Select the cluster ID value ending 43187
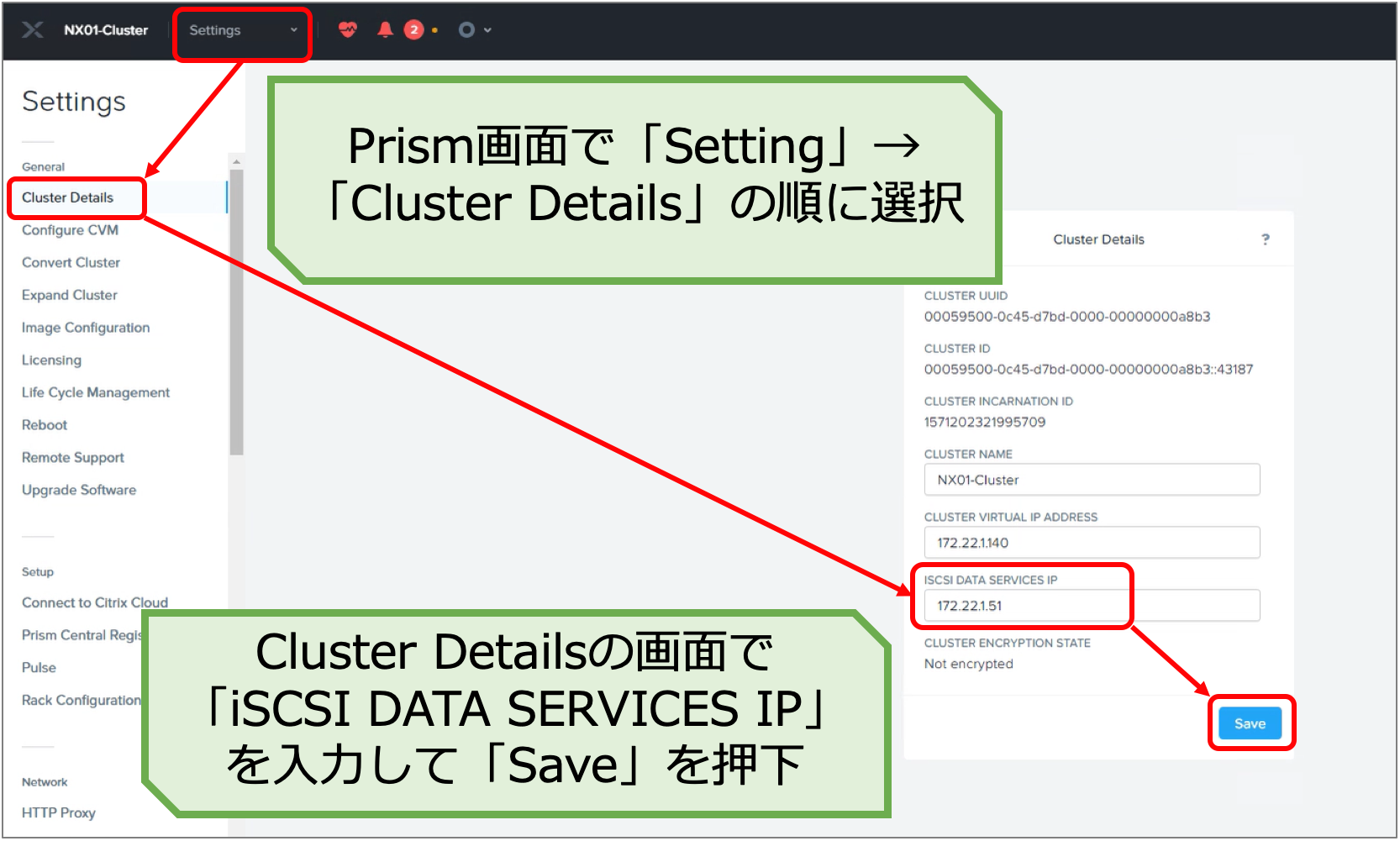 1088,370
